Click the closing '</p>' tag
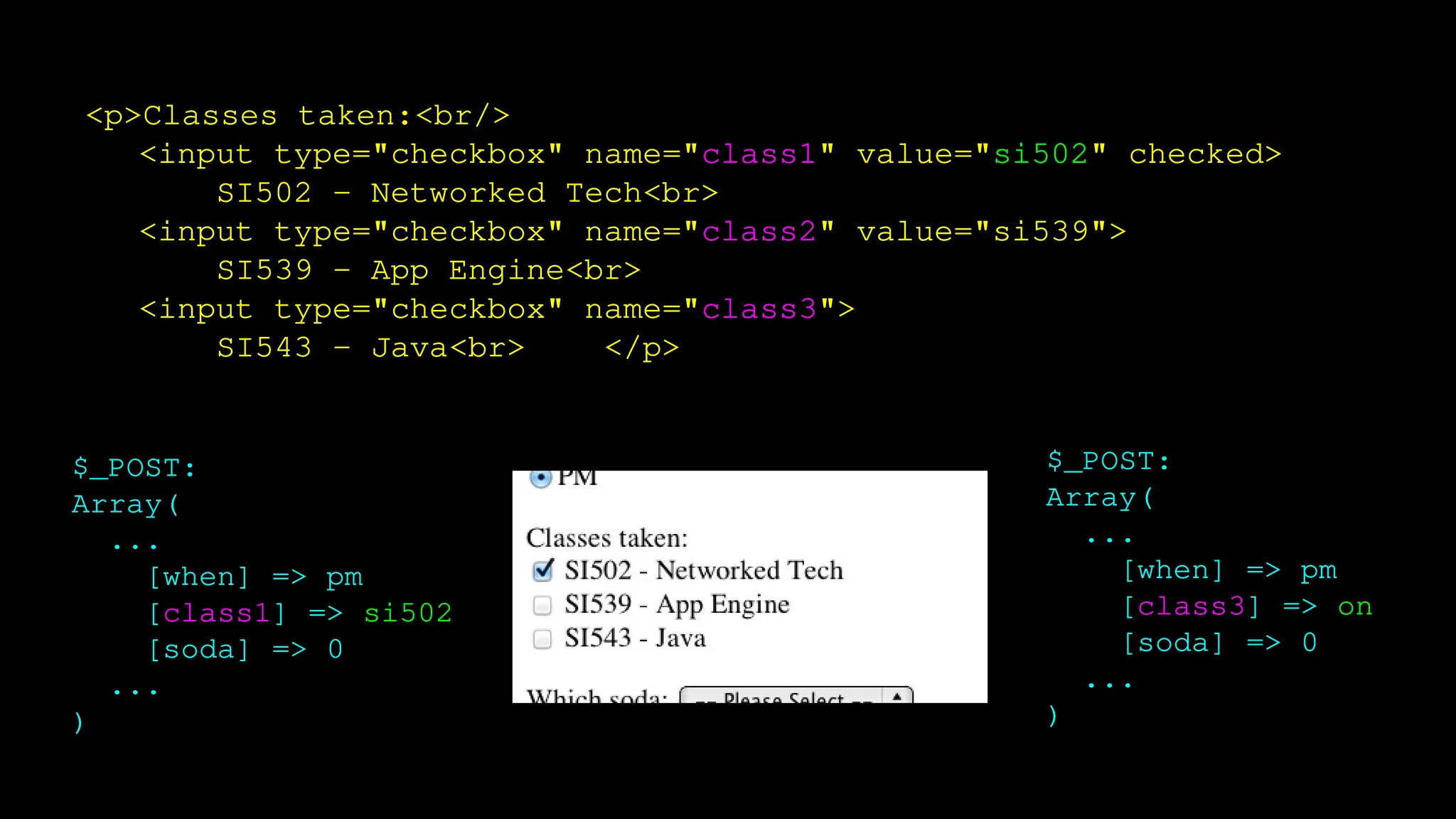1456x819 pixels. 642,348
